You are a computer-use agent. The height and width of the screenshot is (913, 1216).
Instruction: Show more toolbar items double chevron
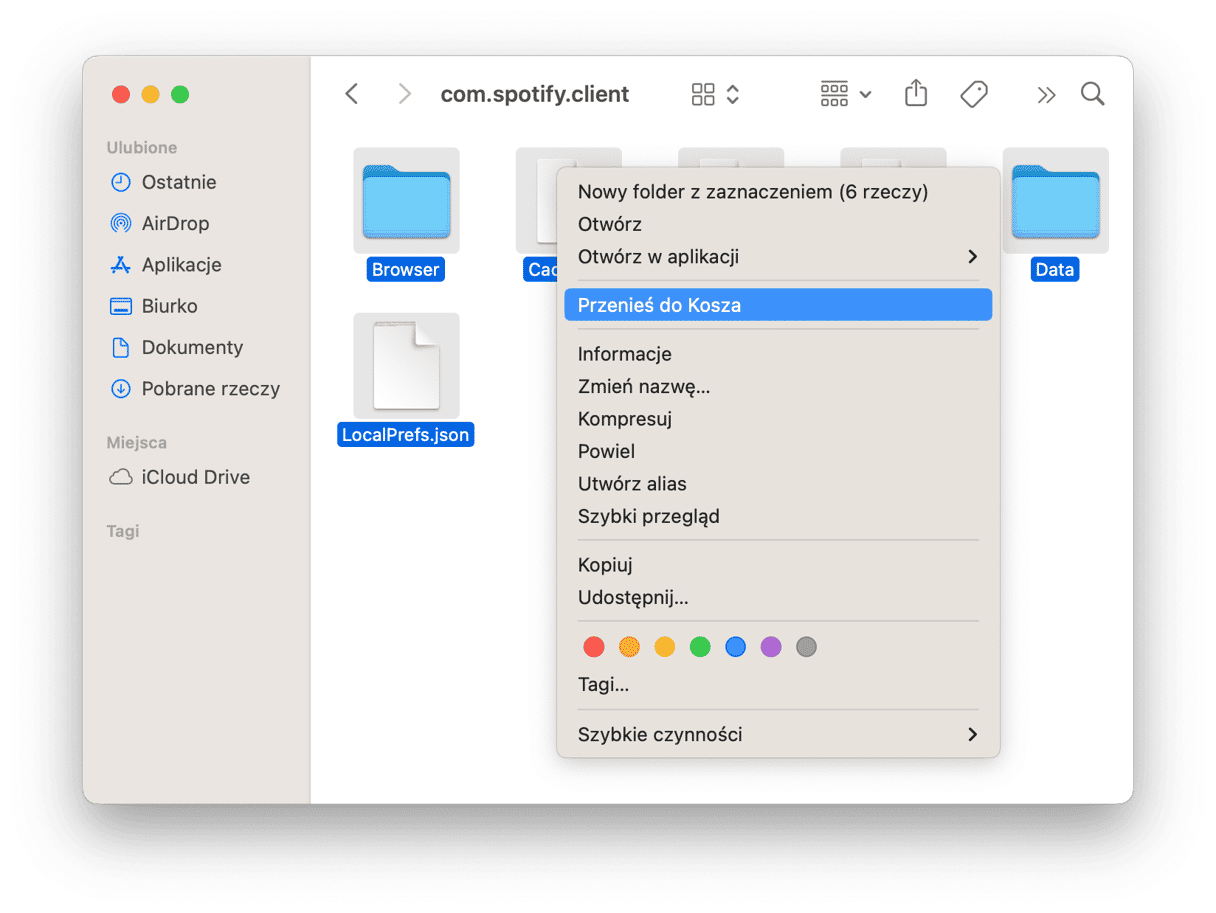point(1046,95)
